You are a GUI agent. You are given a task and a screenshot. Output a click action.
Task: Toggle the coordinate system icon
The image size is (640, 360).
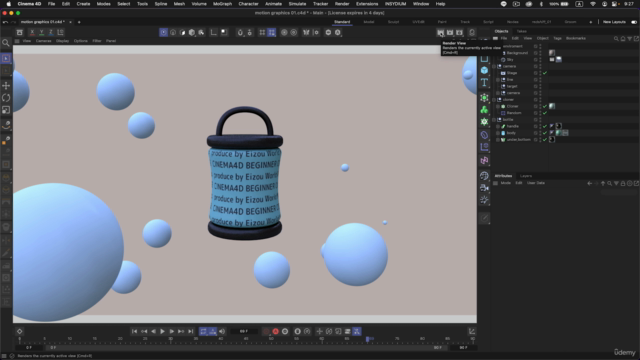(x=60, y=32)
